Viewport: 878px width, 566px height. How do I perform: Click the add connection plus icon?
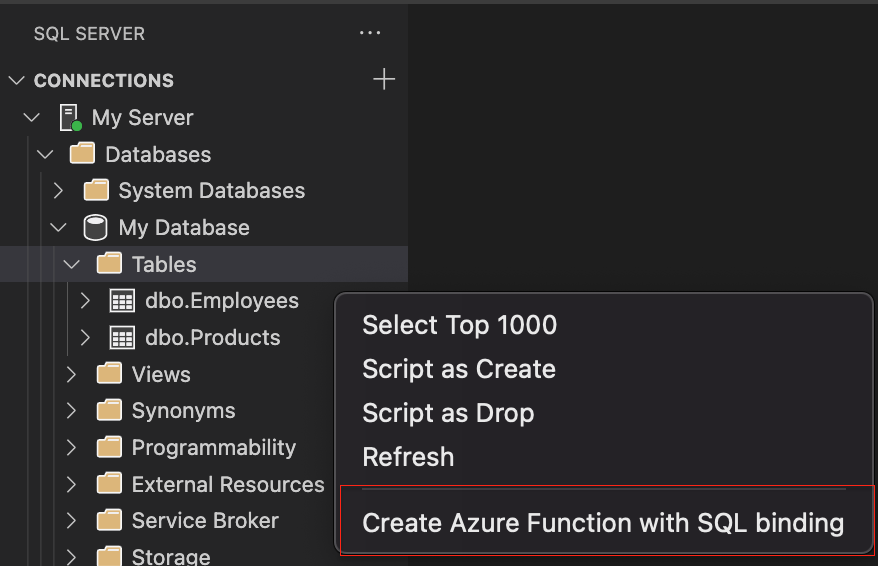tap(384, 80)
